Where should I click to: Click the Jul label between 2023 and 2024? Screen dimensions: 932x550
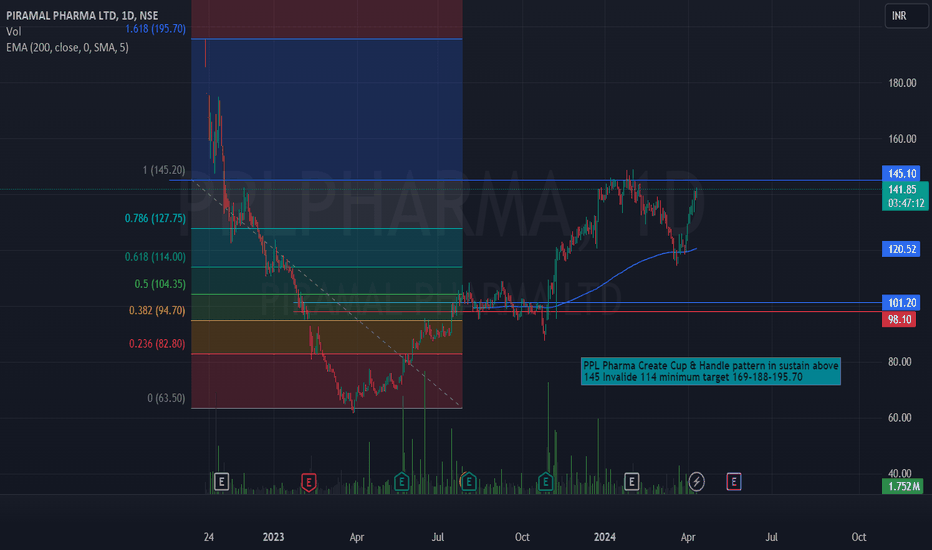pos(437,537)
